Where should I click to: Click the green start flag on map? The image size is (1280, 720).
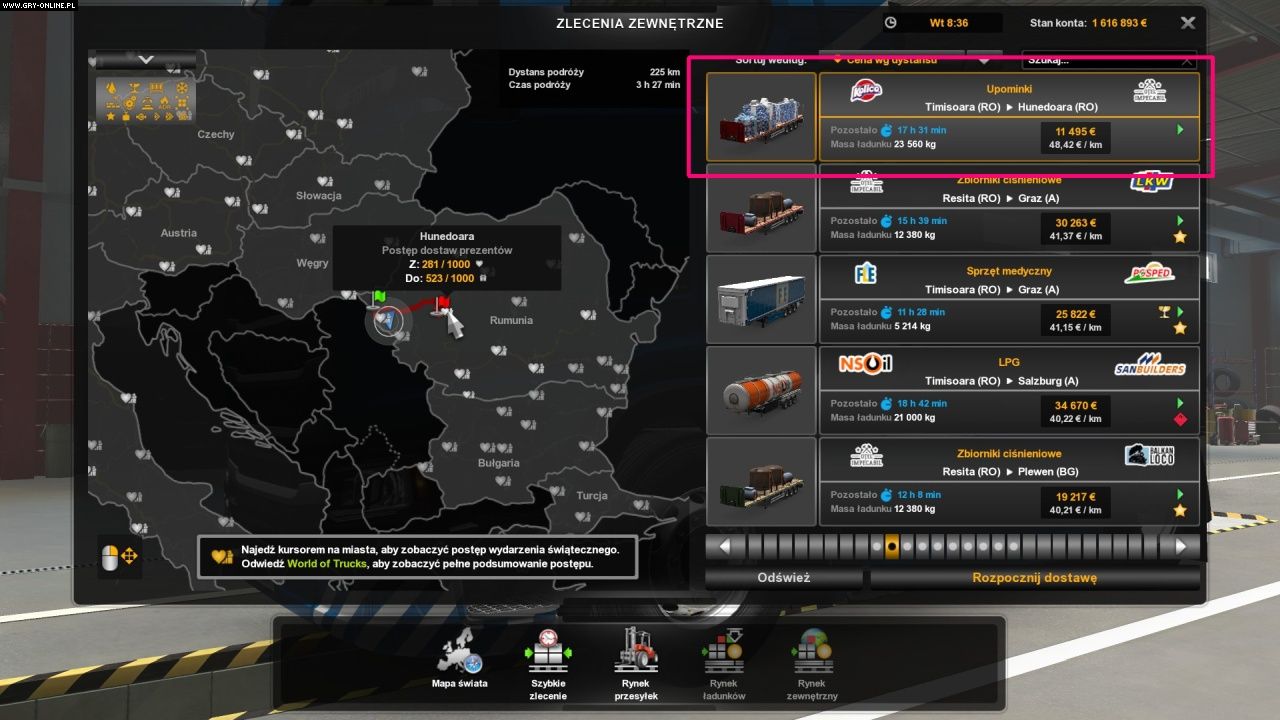click(x=379, y=297)
